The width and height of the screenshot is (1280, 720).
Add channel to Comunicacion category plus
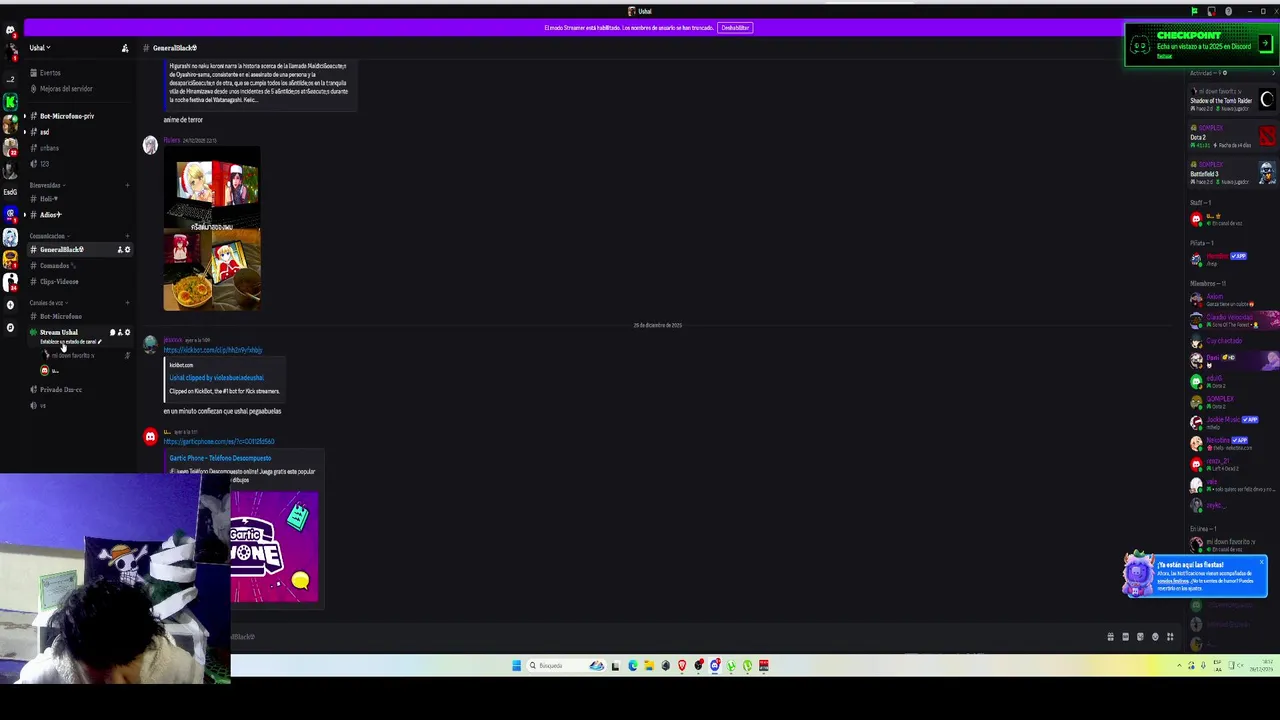(127, 236)
